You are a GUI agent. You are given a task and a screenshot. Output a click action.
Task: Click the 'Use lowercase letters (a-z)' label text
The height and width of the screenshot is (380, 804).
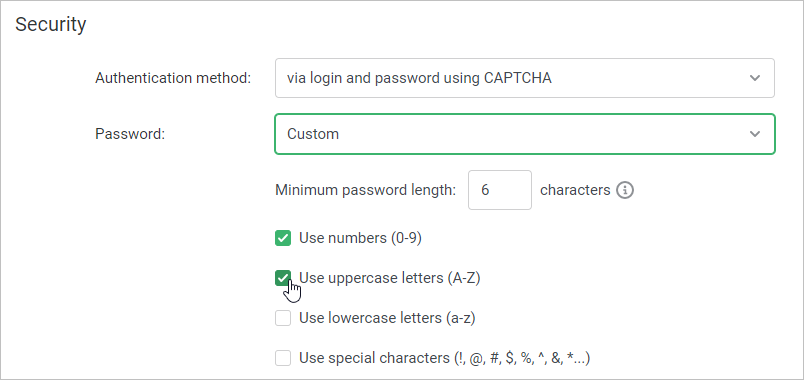click(387, 318)
